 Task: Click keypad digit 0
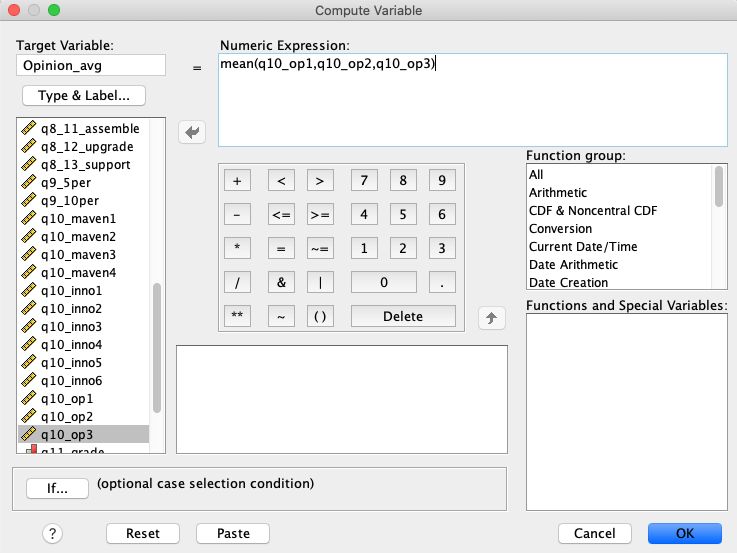(384, 282)
